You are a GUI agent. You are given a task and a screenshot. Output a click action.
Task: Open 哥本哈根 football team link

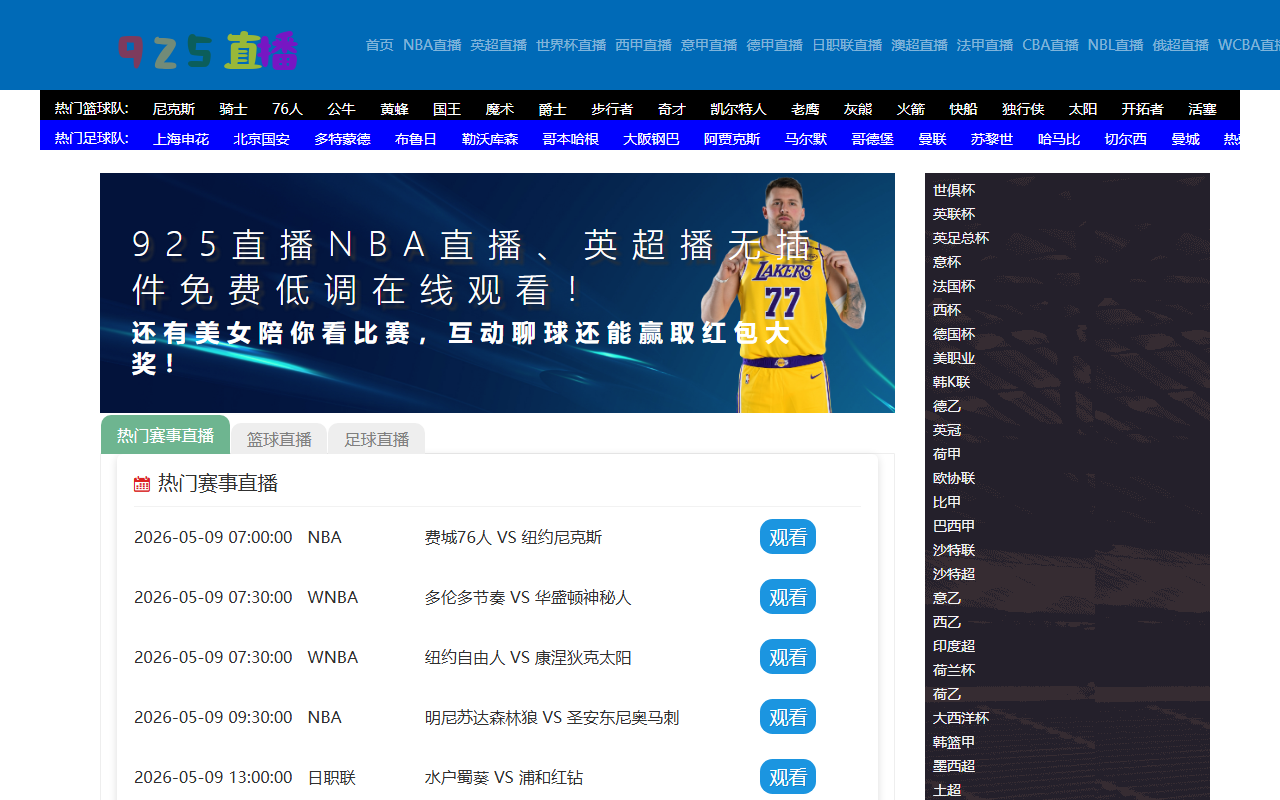570,139
